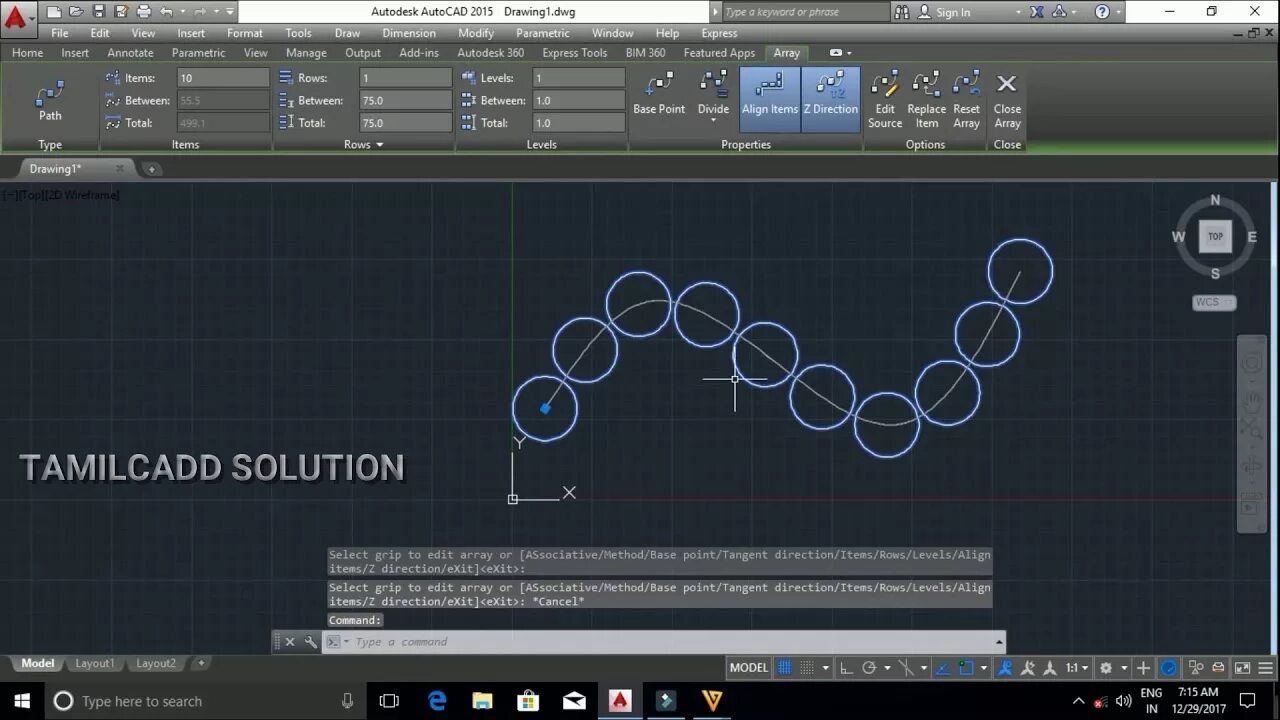Expand the Rows panel arrow
This screenshot has width=1280, height=720.
tap(379, 145)
